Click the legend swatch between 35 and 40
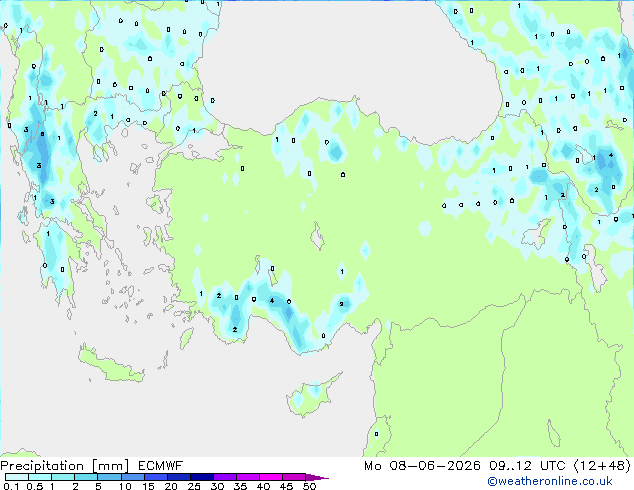The image size is (634, 490). [248, 477]
